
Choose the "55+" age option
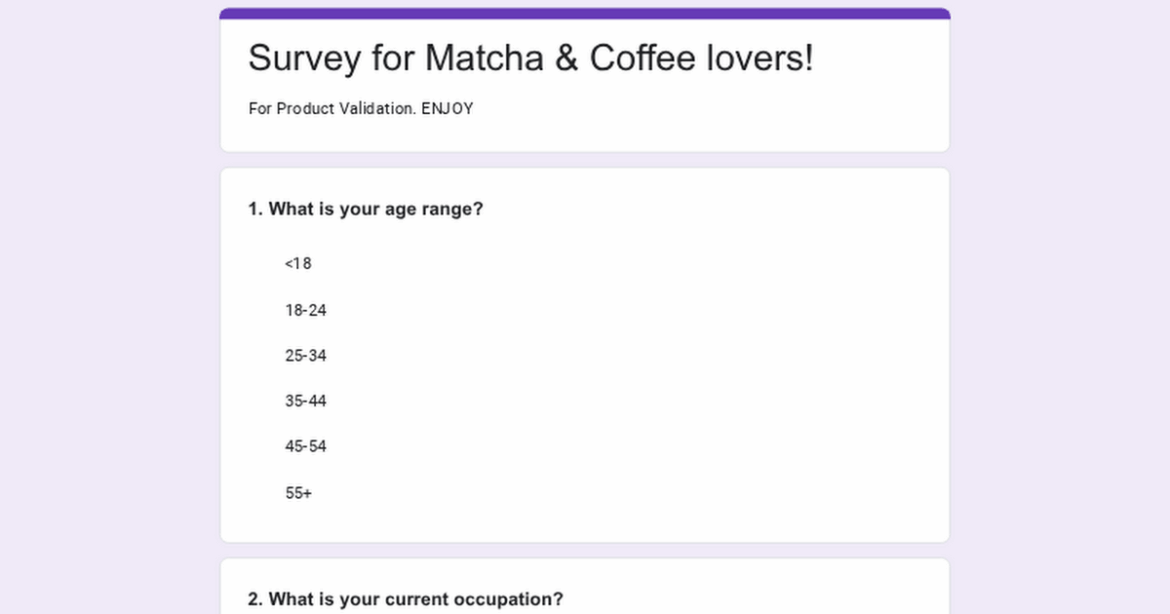tap(297, 492)
